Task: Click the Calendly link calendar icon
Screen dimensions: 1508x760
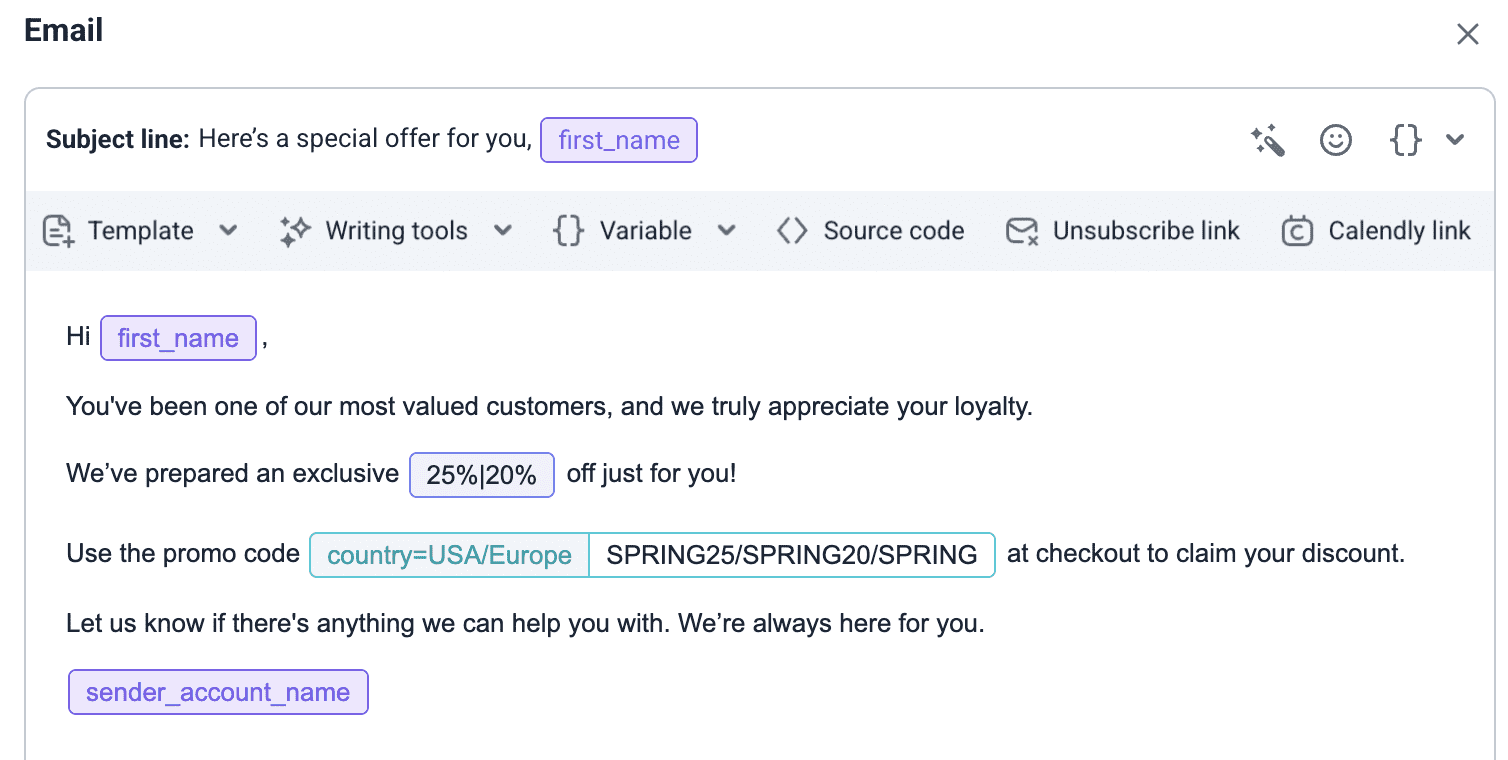Action: point(1297,231)
